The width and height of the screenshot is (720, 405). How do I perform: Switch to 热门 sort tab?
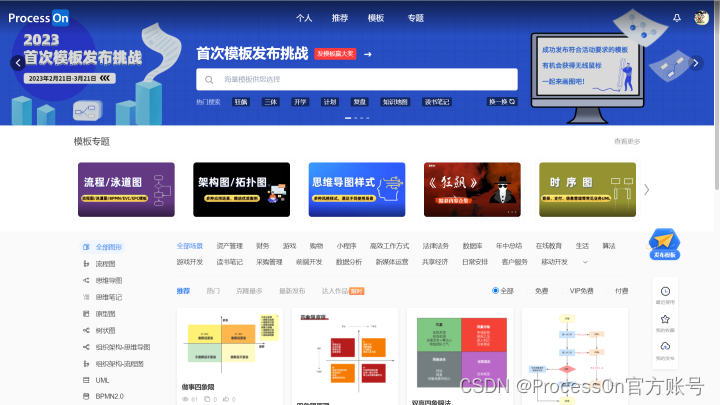[x=213, y=291]
